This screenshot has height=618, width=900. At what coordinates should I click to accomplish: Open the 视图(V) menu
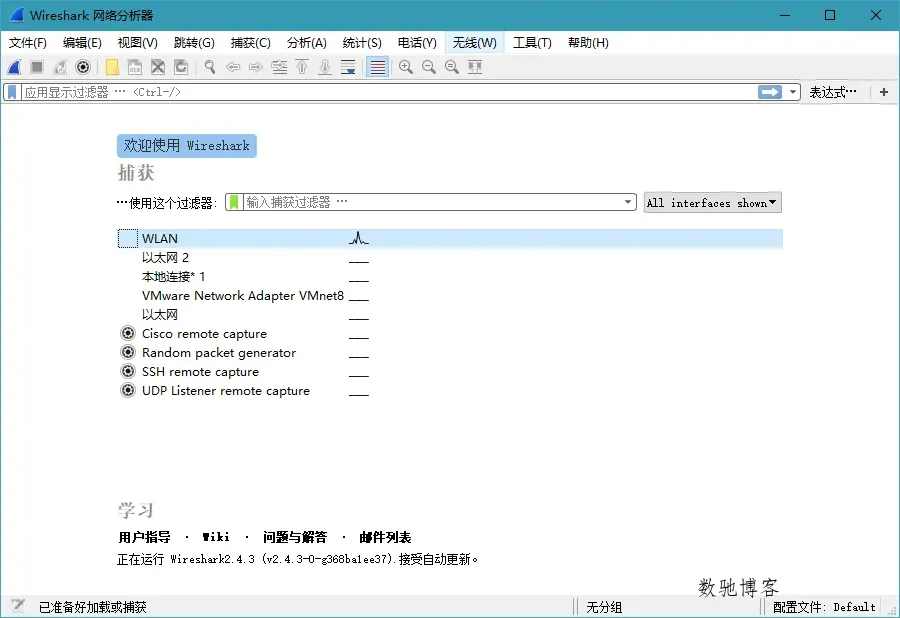138,42
